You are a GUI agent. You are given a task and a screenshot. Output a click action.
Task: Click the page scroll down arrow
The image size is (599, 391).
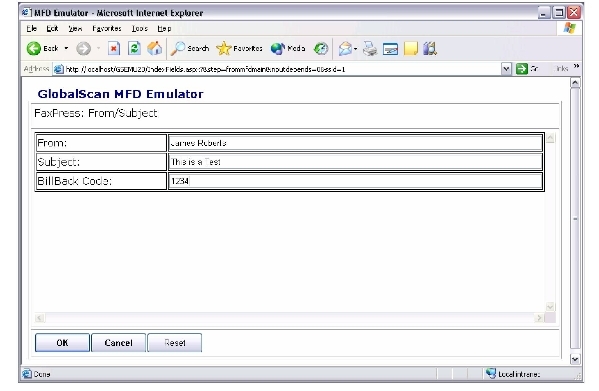coord(575,359)
